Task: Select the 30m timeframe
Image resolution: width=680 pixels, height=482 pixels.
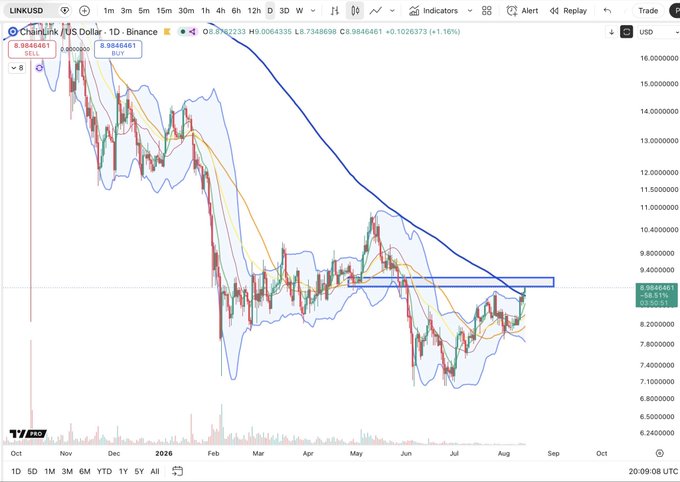Action: [186, 10]
